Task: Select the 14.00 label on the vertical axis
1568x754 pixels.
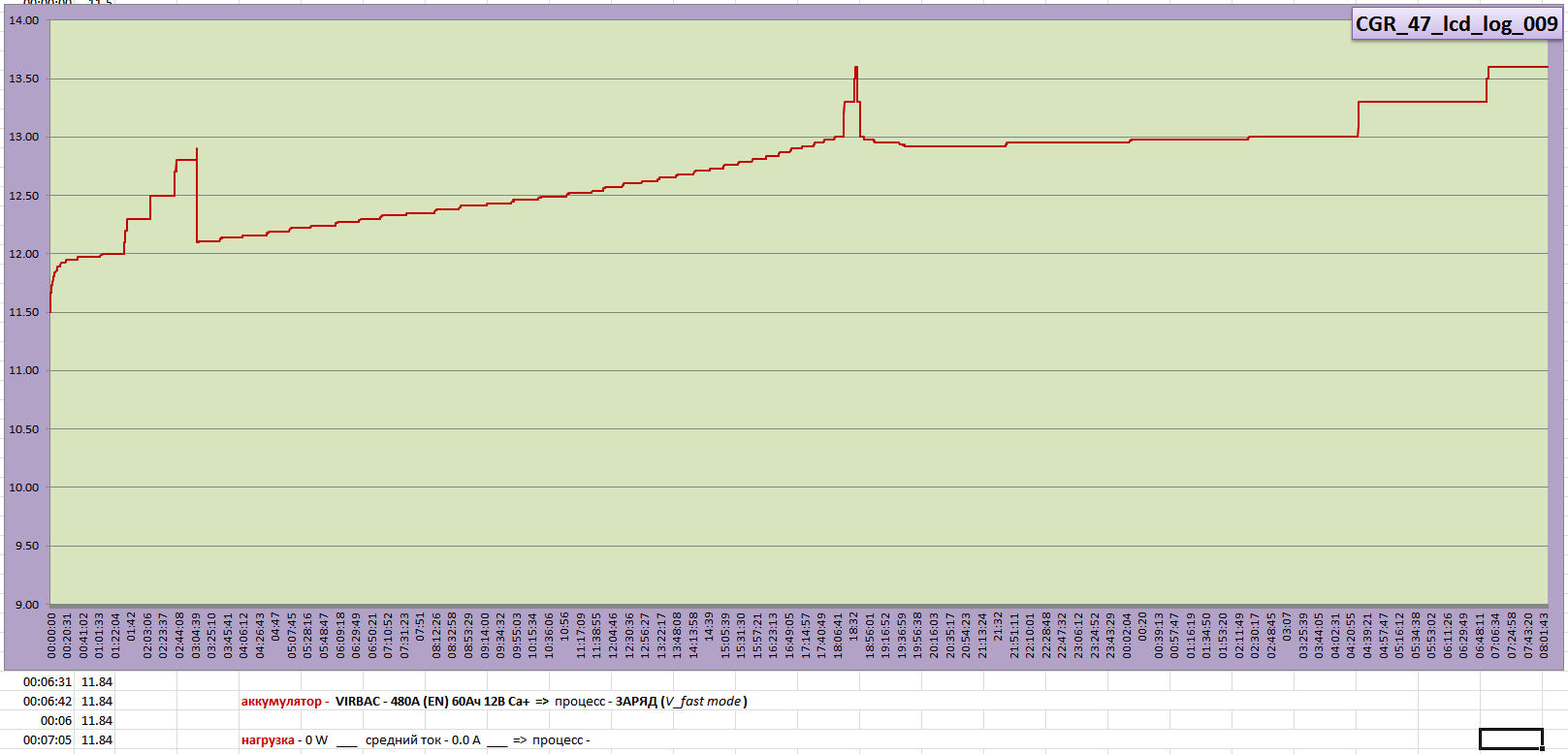Action: coord(24,20)
